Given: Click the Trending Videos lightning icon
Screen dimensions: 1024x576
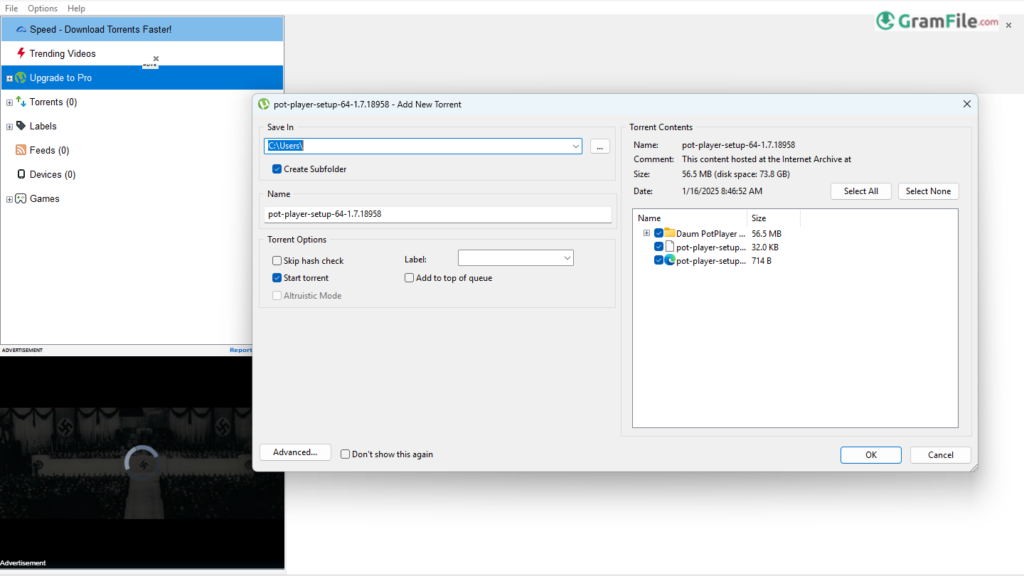Looking at the screenshot, I should [x=21, y=53].
